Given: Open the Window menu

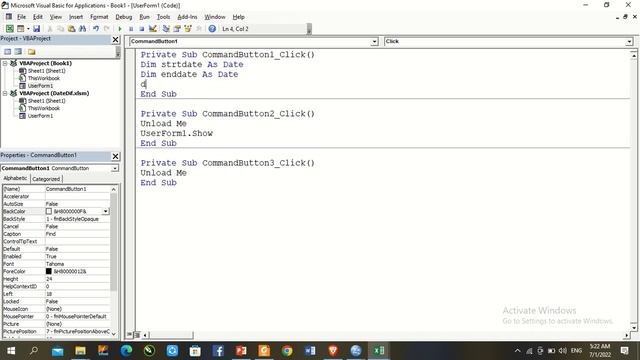Looking at the screenshot, I should pyautogui.click(x=215, y=17).
